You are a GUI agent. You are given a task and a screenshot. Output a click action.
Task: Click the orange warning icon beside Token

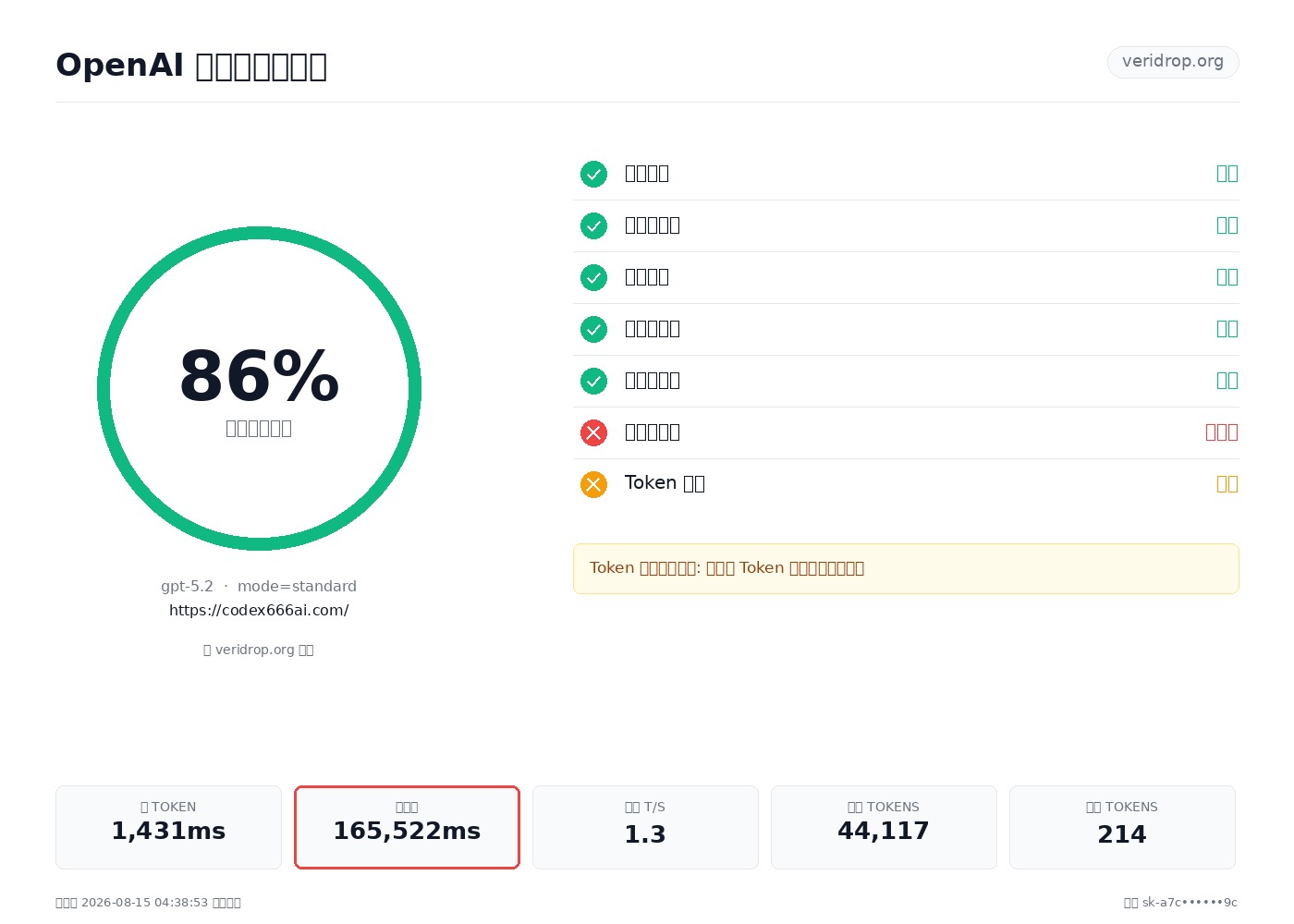point(593,484)
